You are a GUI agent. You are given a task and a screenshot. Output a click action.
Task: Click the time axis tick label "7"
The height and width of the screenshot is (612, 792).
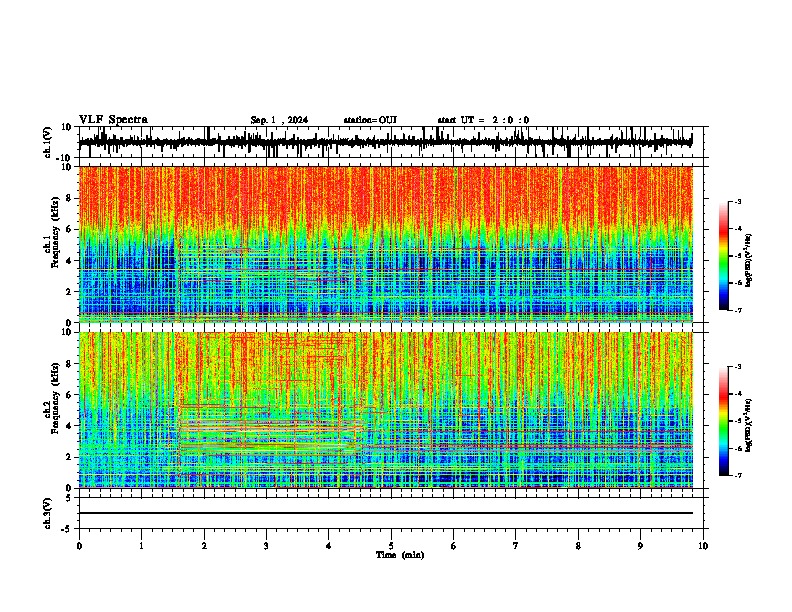point(516,546)
